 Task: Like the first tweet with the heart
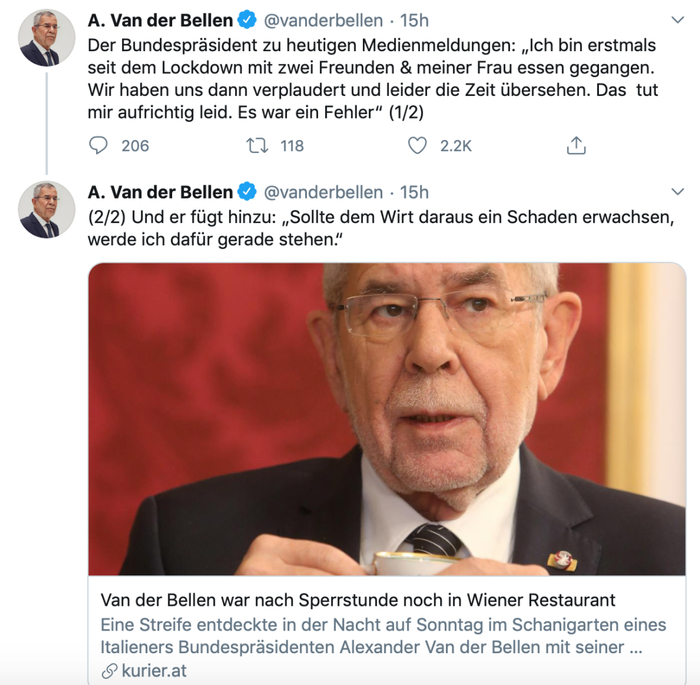[417, 146]
